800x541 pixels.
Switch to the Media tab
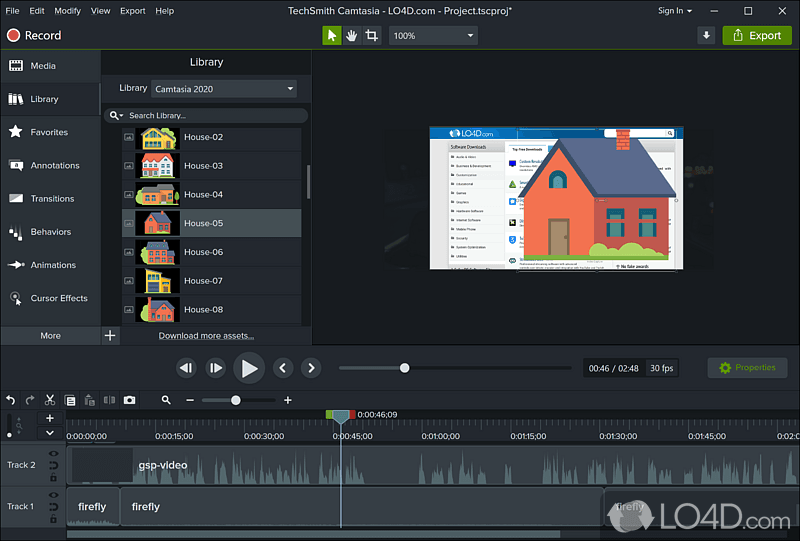tap(50, 66)
